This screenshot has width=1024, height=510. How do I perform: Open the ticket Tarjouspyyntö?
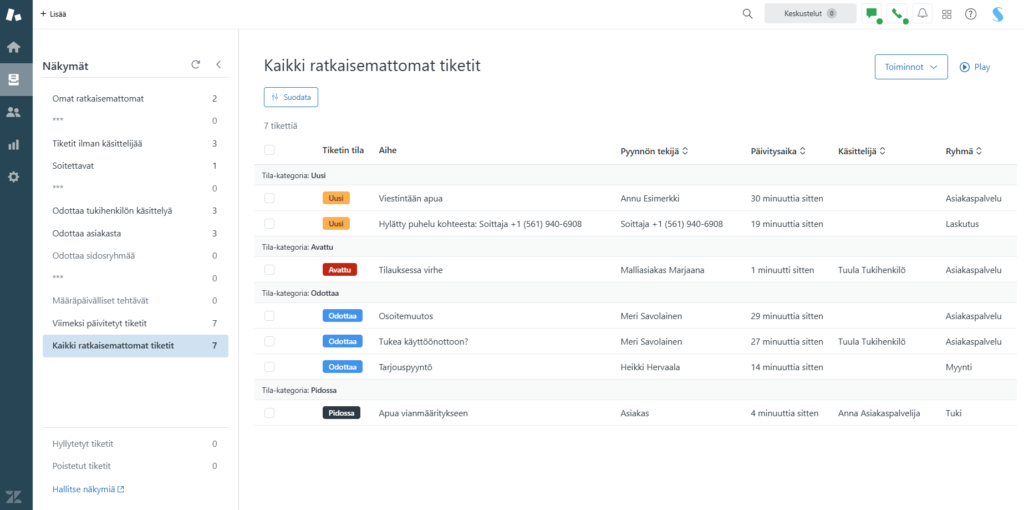pyautogui.click(x=406, y=368)
